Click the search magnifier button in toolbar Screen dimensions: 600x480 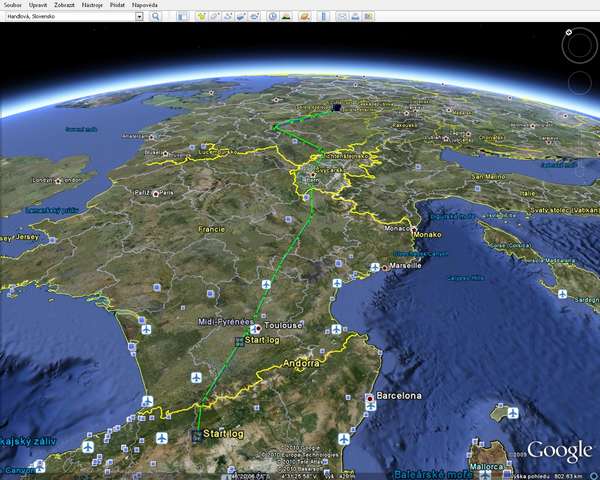click(155, 16)
